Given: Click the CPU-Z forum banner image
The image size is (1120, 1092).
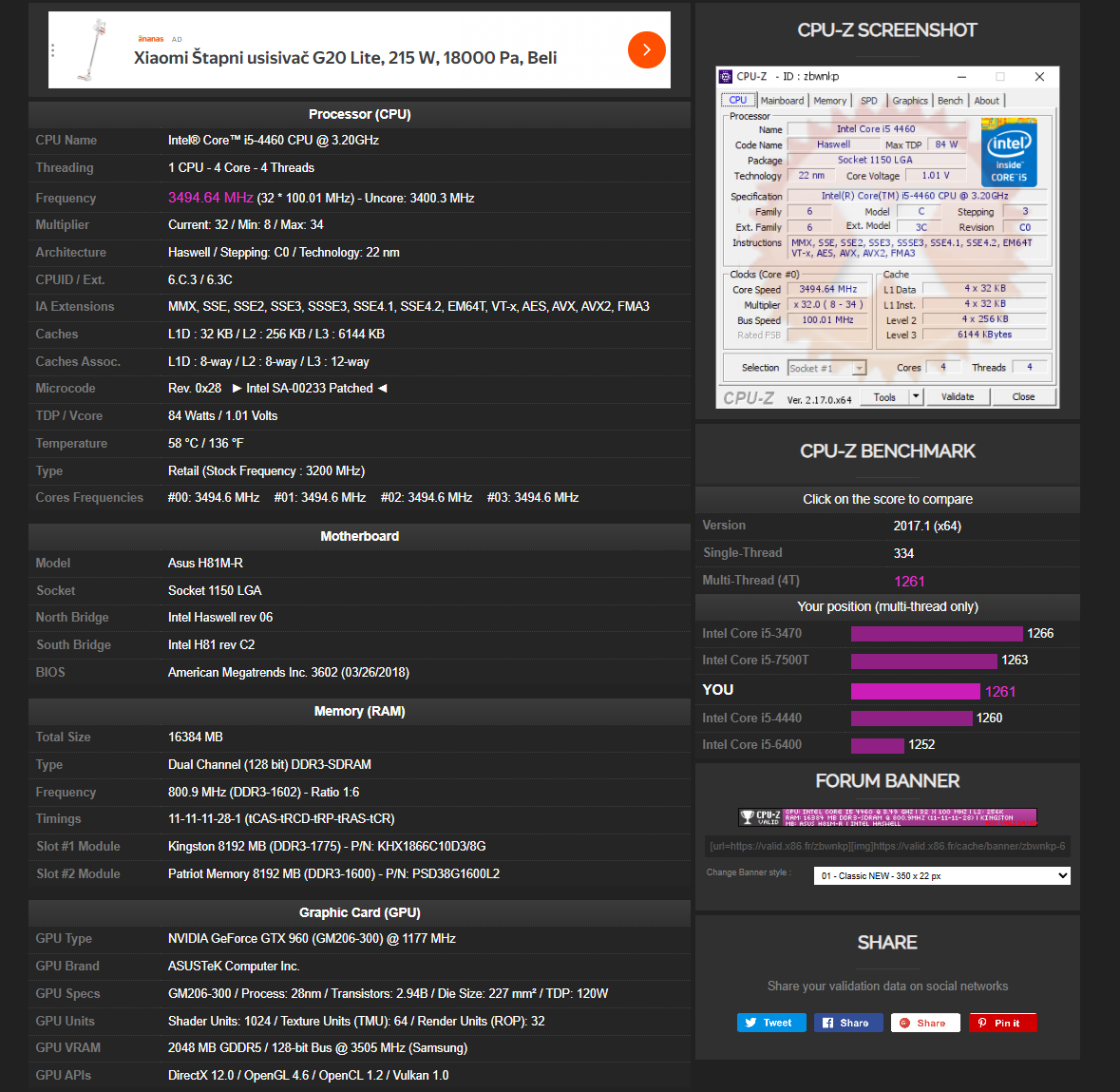Looking at the screenshot, I should point(887,816).
